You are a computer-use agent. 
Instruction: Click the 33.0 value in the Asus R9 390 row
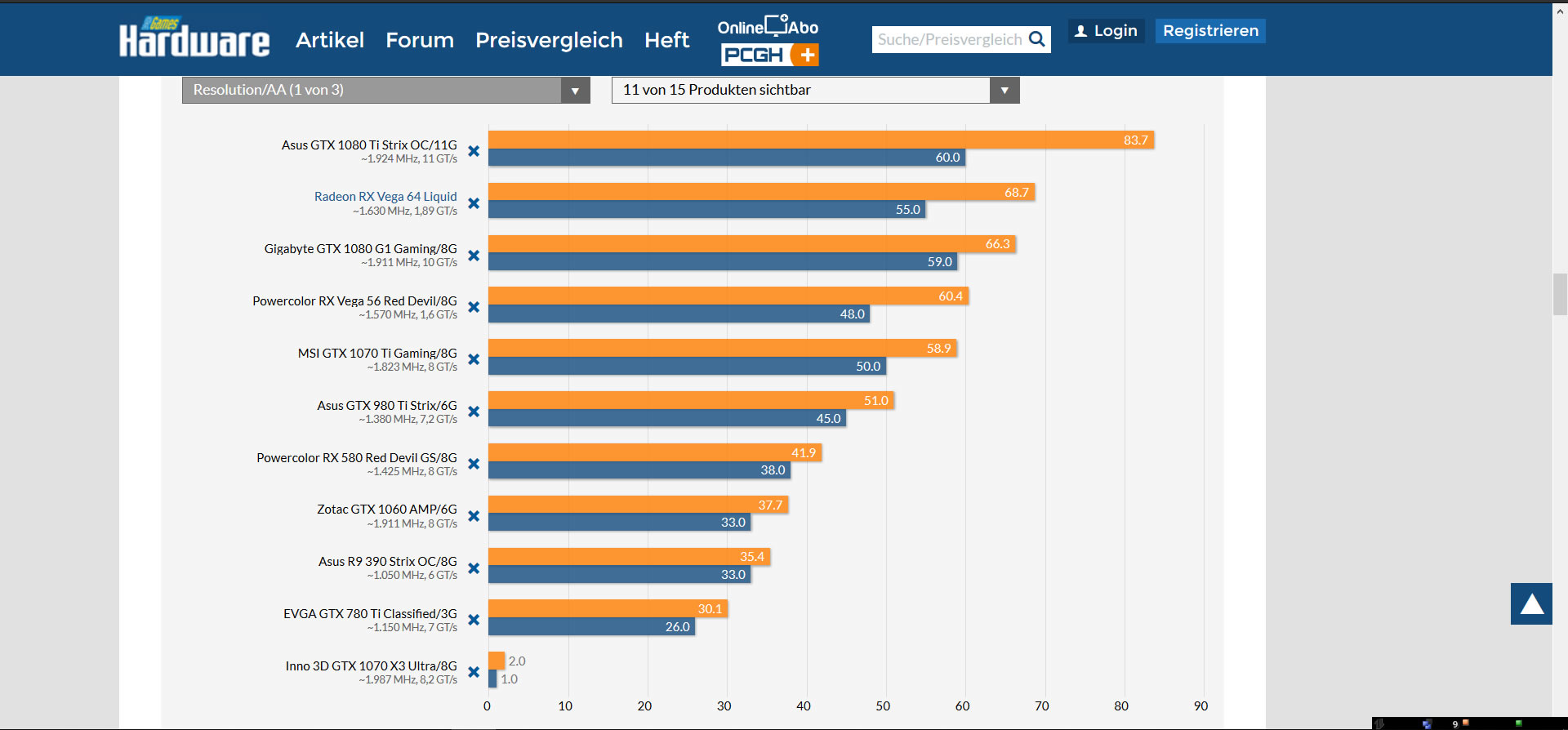733,575
